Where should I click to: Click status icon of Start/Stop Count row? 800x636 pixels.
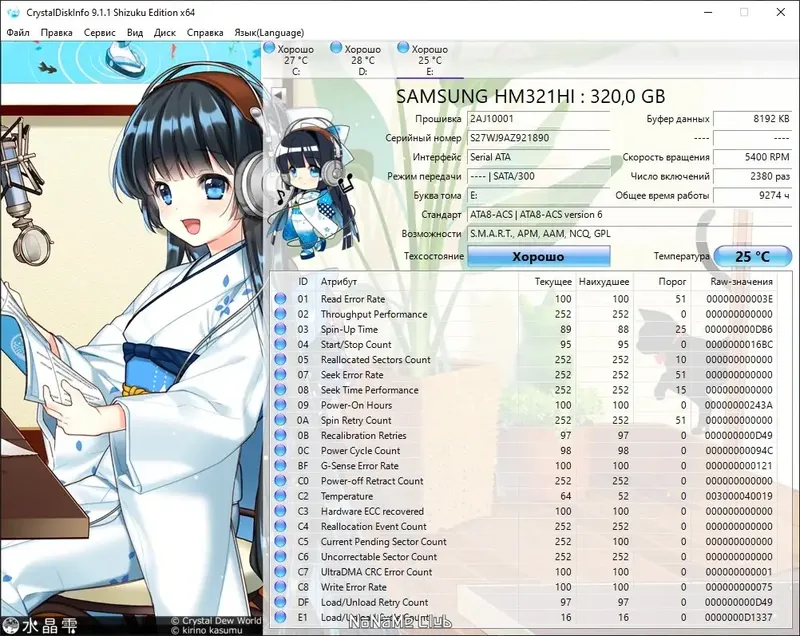pyautogui.click(x=280, y=344)
